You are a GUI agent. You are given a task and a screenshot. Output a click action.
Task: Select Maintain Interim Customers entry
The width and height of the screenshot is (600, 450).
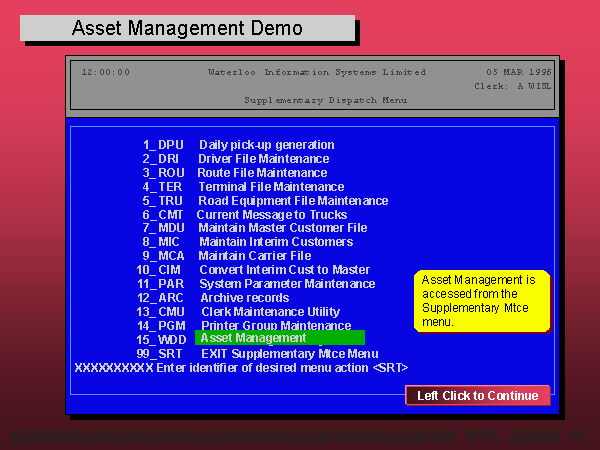click(x=275, y=242)
